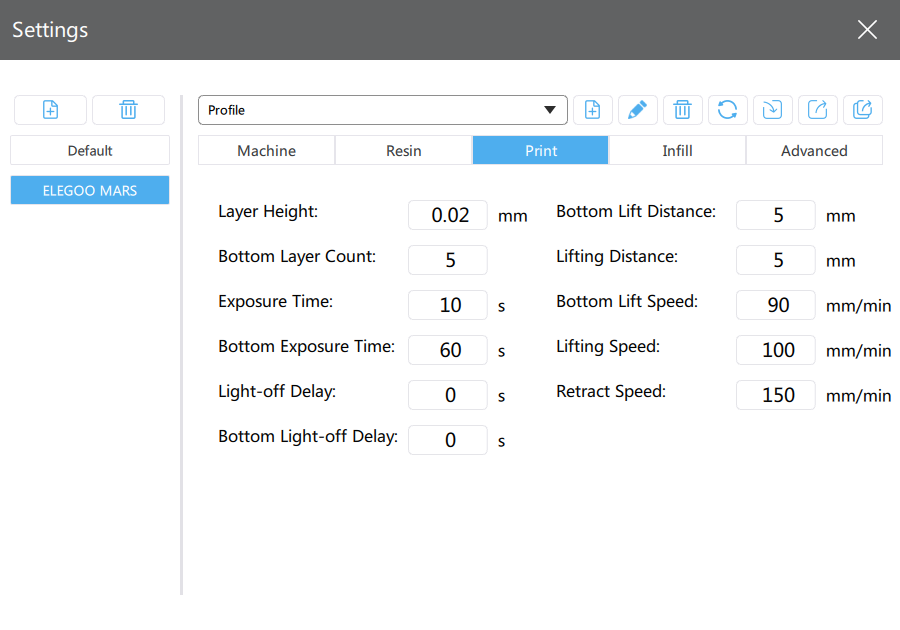Screen dimensions: 900x630
Task: Add a new printer in the left panel
Action: click(x=50, y=110)
